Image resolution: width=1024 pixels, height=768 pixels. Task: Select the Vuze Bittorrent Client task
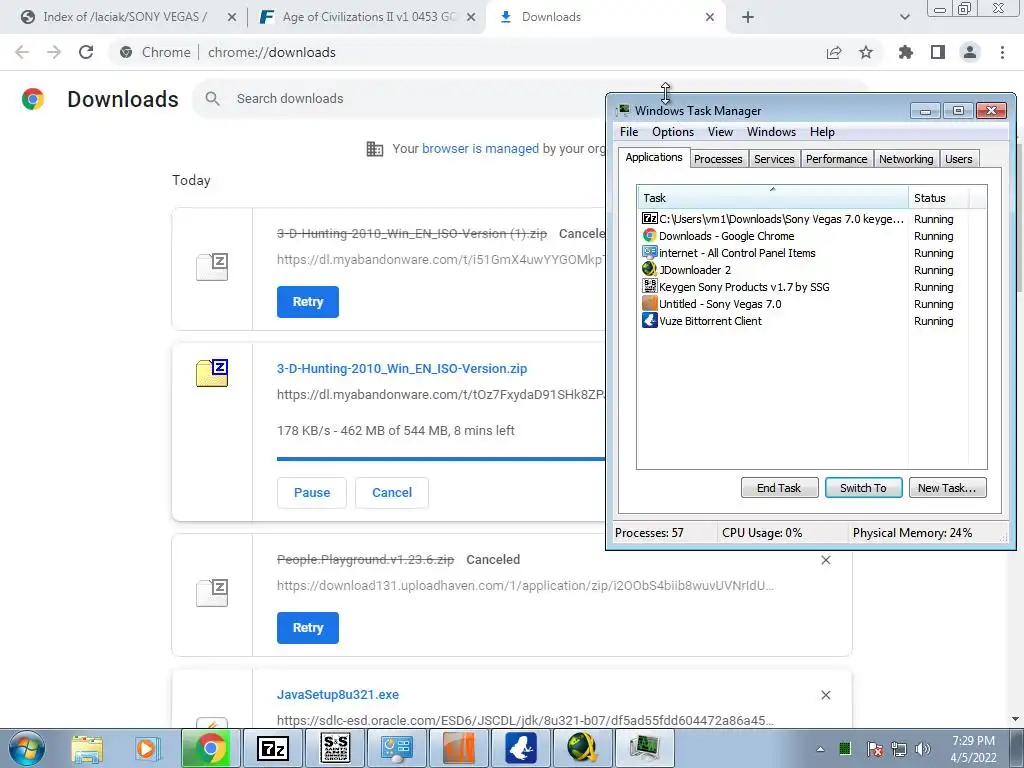[803, 321]
